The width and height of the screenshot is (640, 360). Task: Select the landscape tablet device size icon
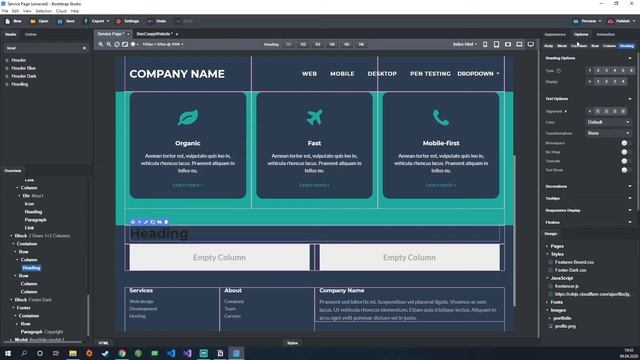coord(508,44)
